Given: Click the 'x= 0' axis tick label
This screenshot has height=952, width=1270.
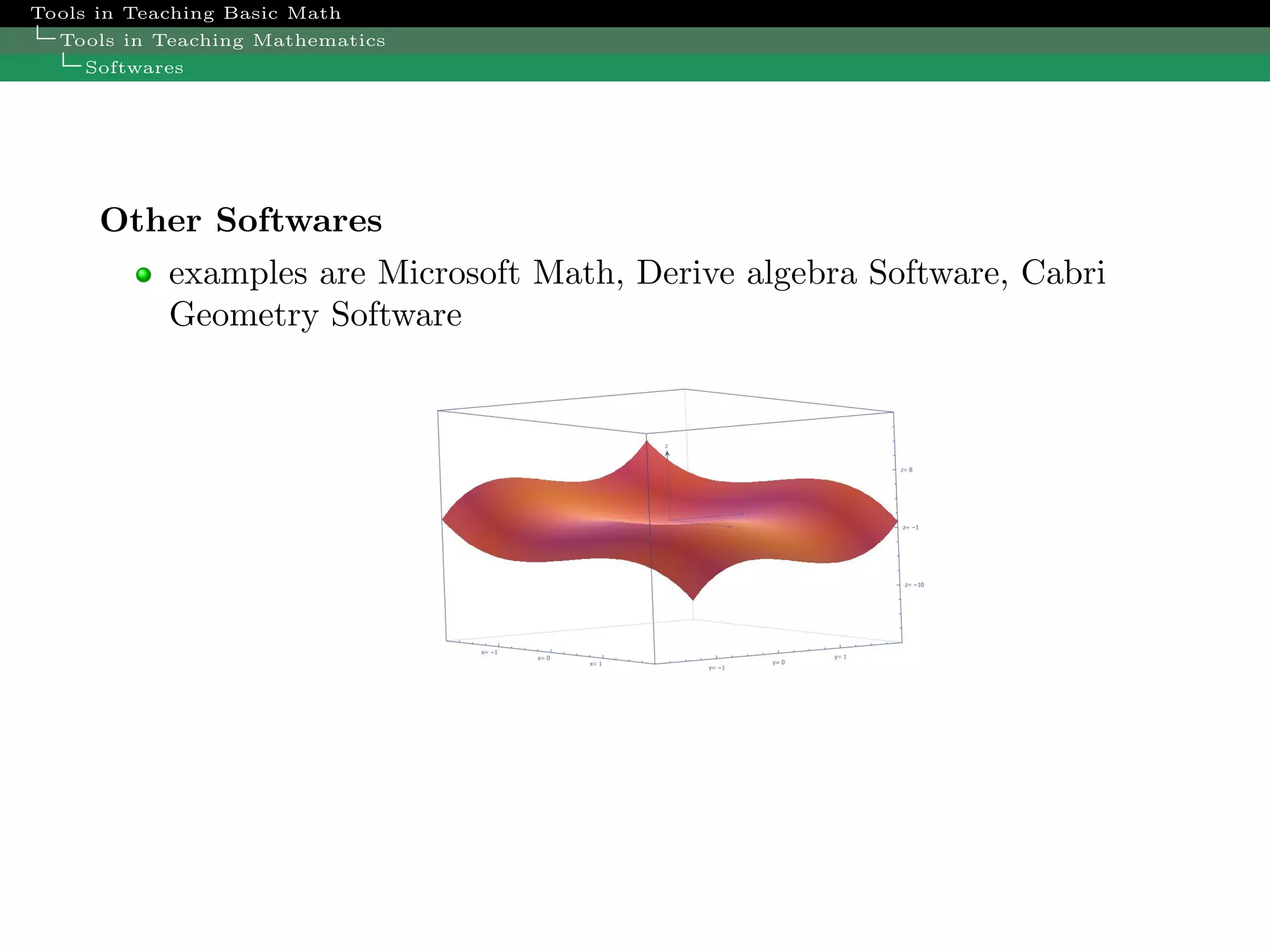Looking at the screenshot, I should [543, 658].
